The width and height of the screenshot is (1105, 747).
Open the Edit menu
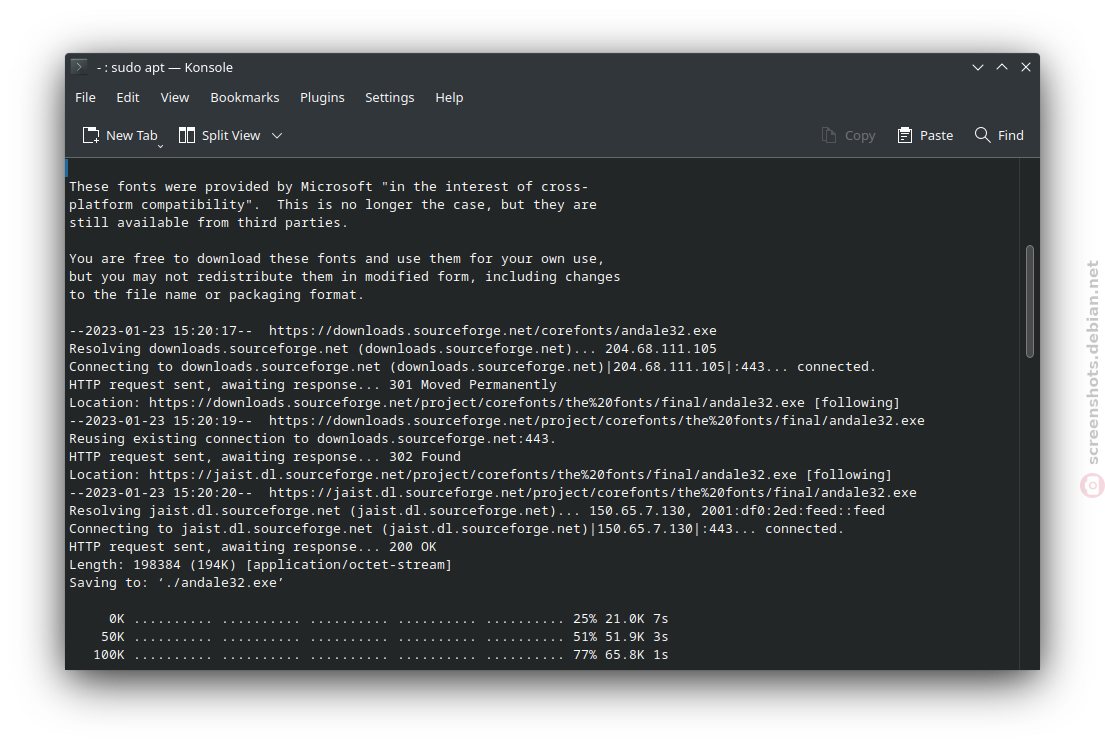coord(128,97)
